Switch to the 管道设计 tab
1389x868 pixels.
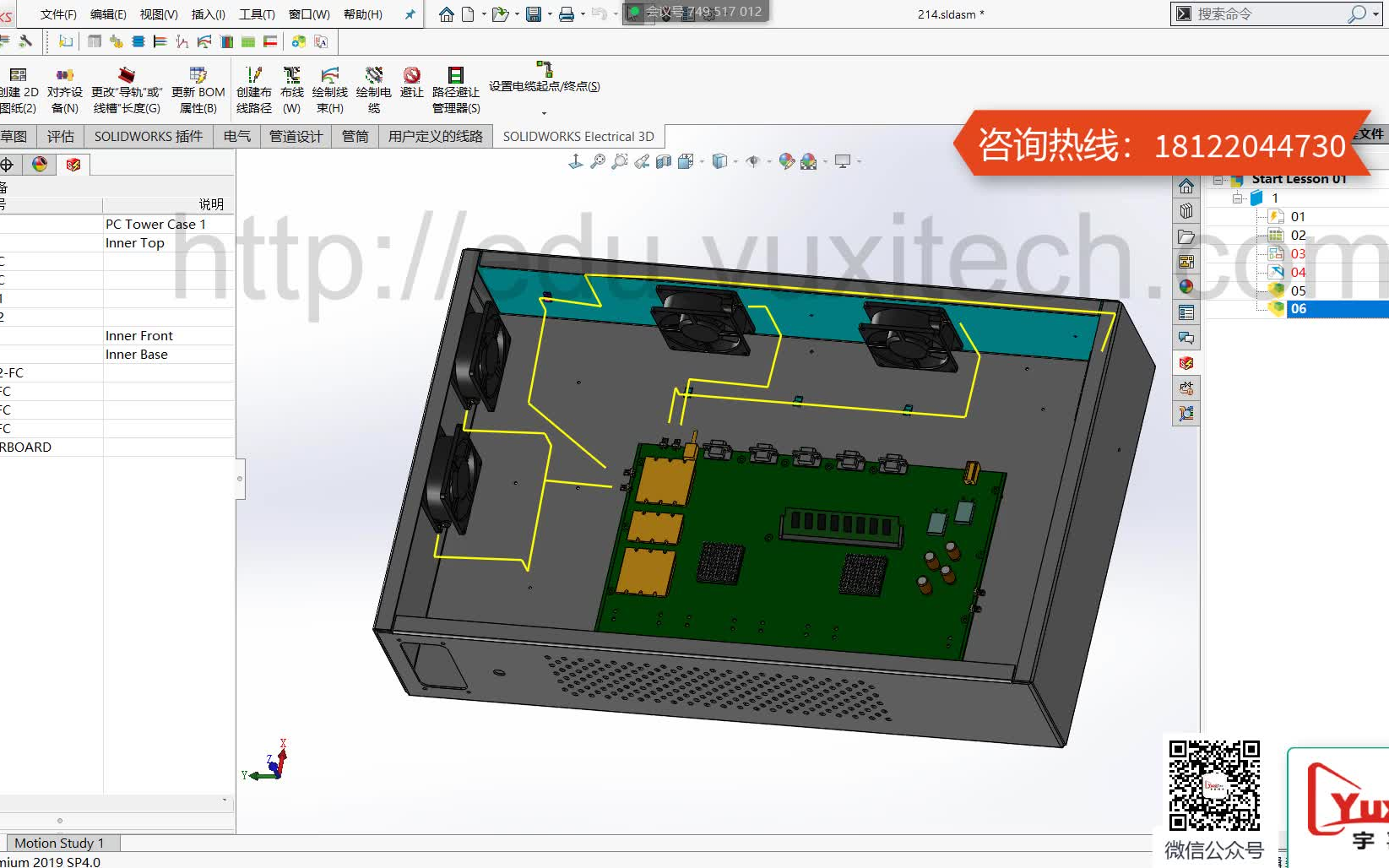[296, 136]
